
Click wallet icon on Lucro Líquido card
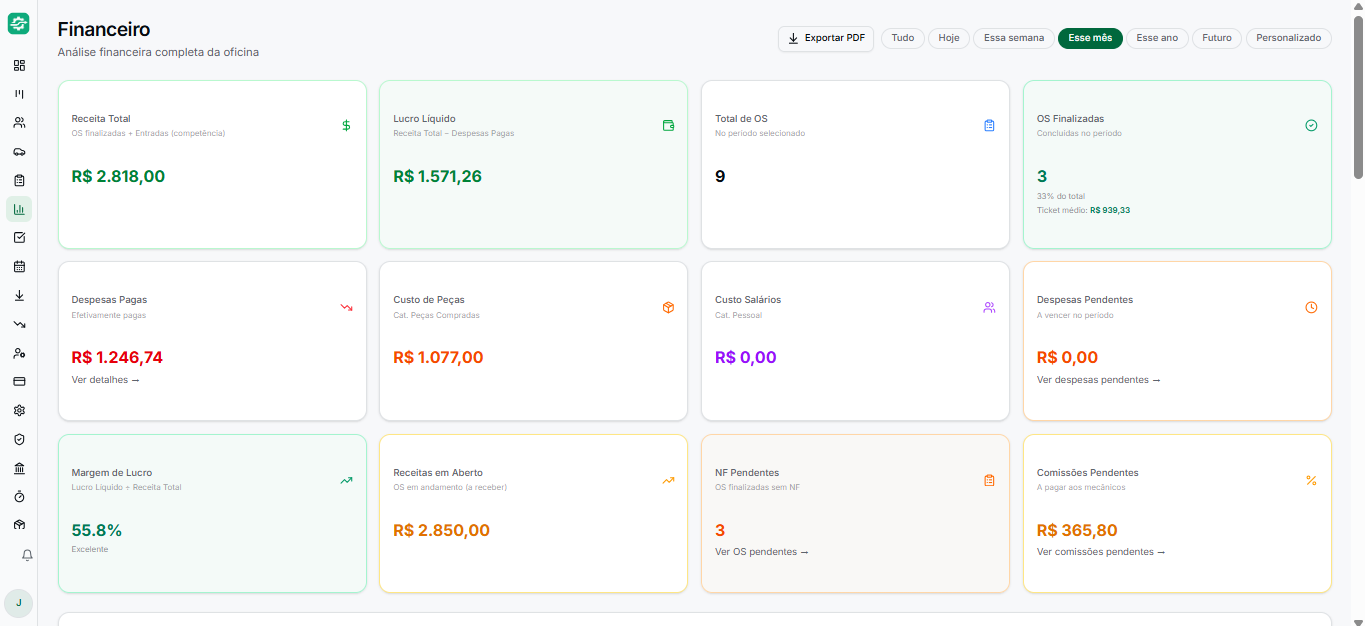pyautogui.click(x=668, y=126)
